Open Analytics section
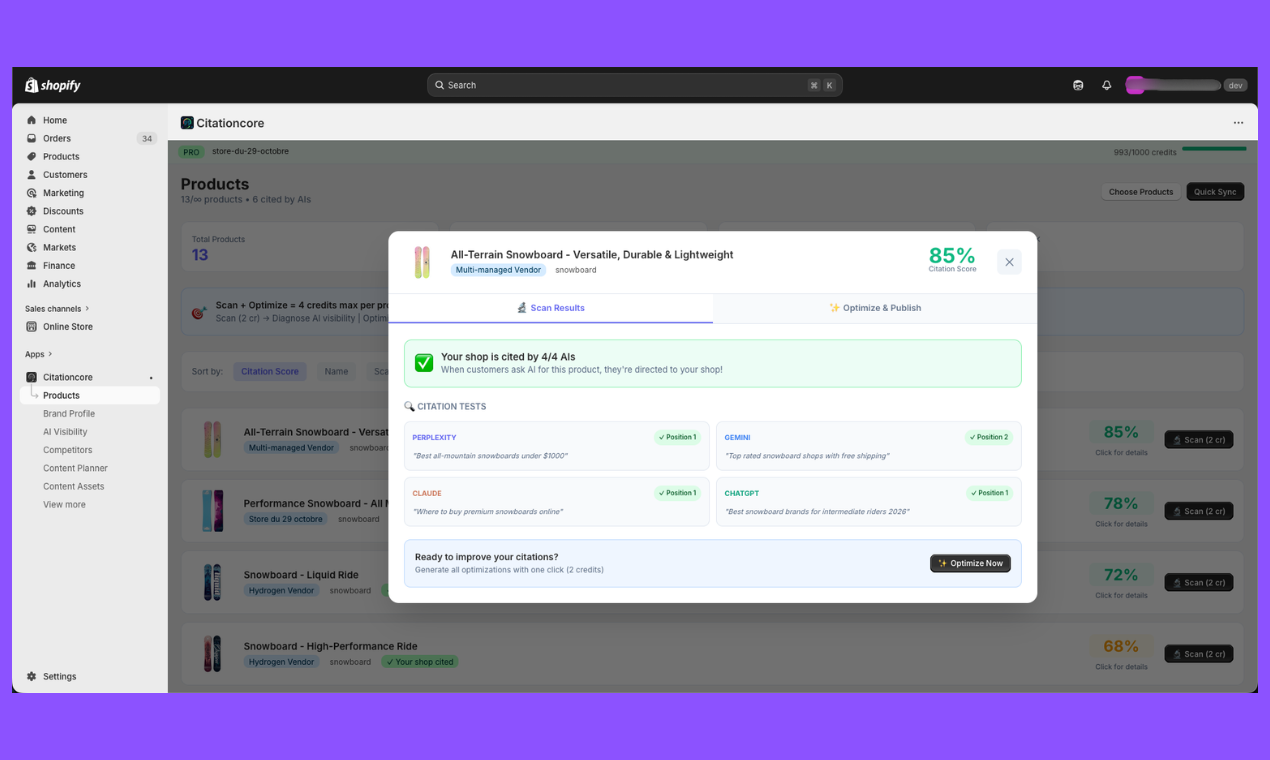Image resolution: width=1270 pixels, height=760 pixels. [x=61, y=284]
